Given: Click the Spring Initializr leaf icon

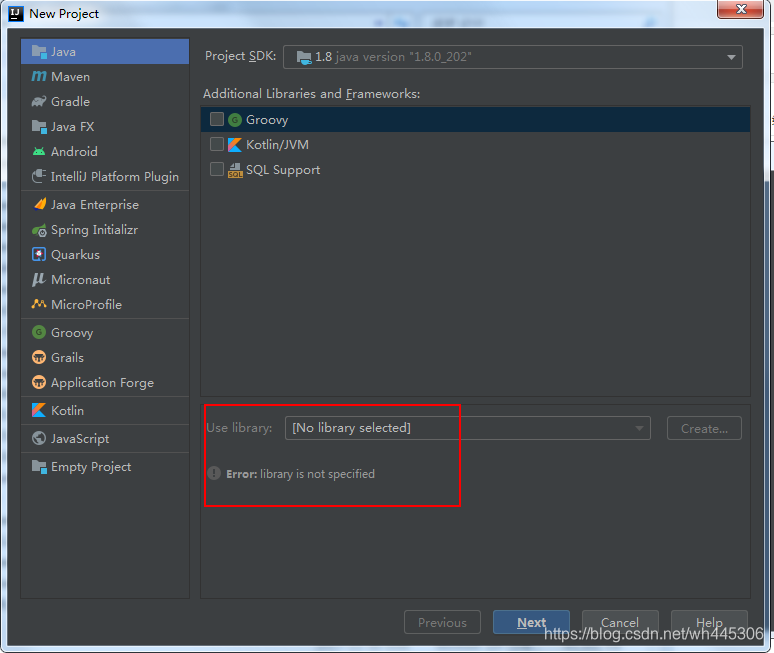Looking at the screenshot, I should click(x=39, y=230).
